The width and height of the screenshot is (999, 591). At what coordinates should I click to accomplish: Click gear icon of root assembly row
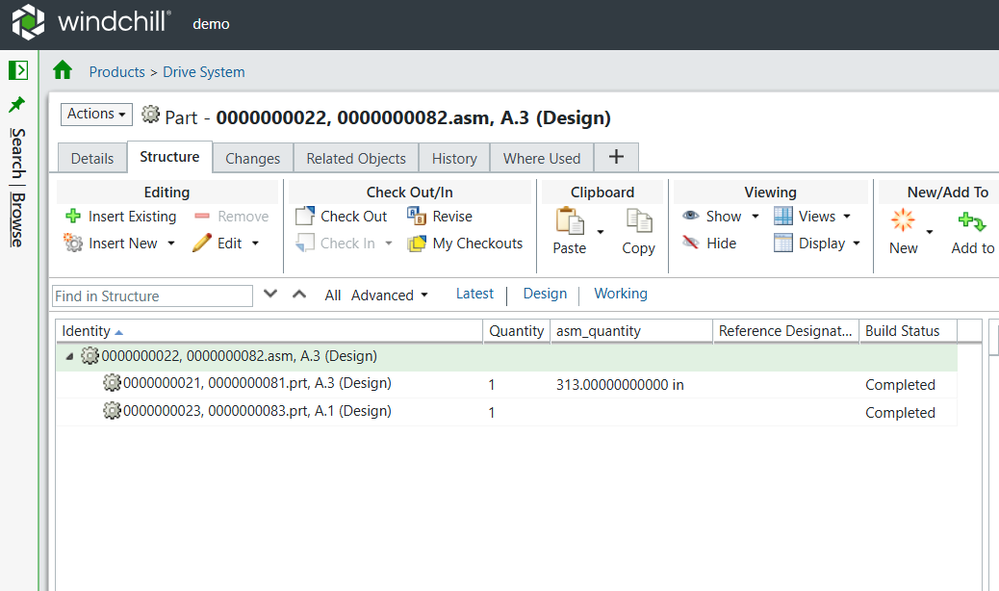click(90, 355)
